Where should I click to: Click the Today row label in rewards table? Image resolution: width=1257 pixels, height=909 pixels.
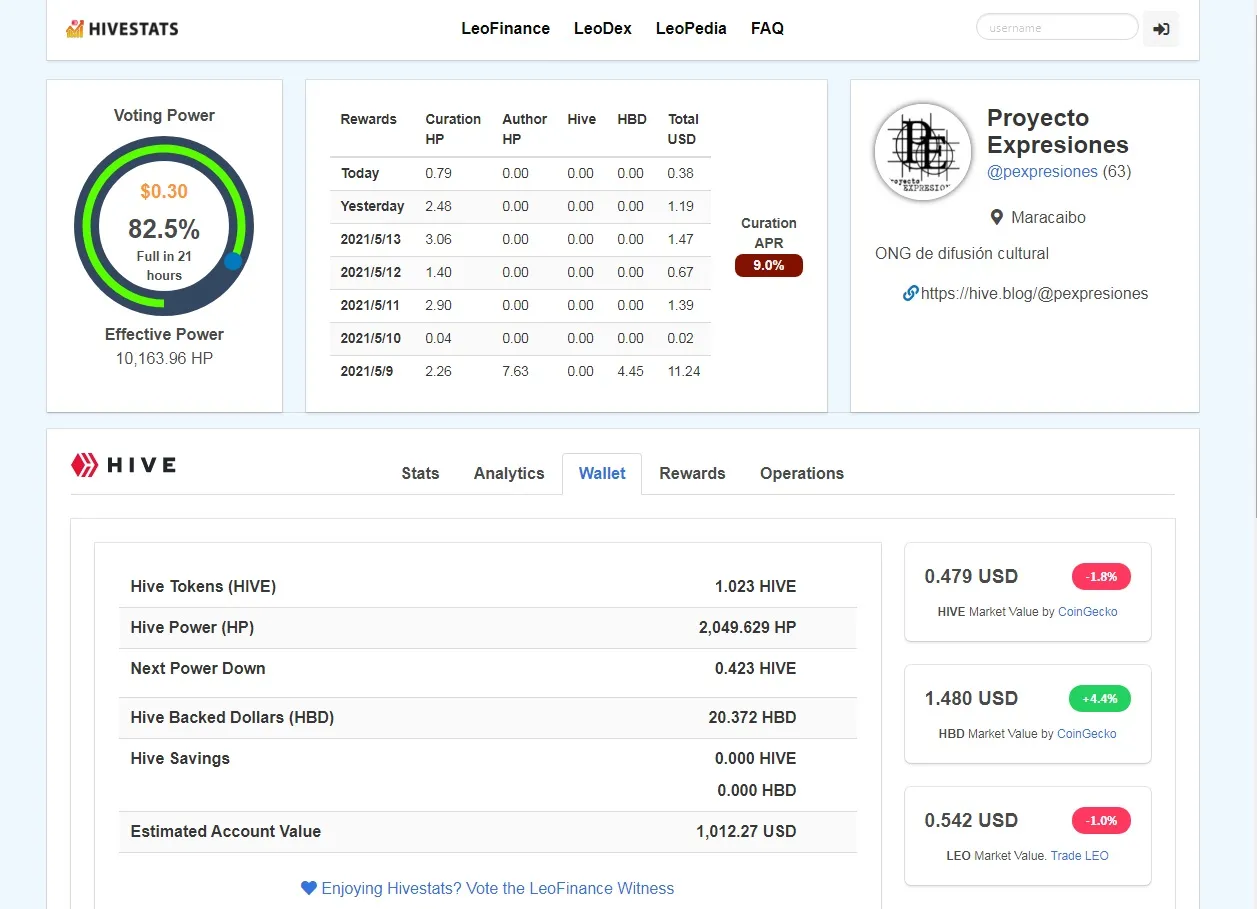360,173
